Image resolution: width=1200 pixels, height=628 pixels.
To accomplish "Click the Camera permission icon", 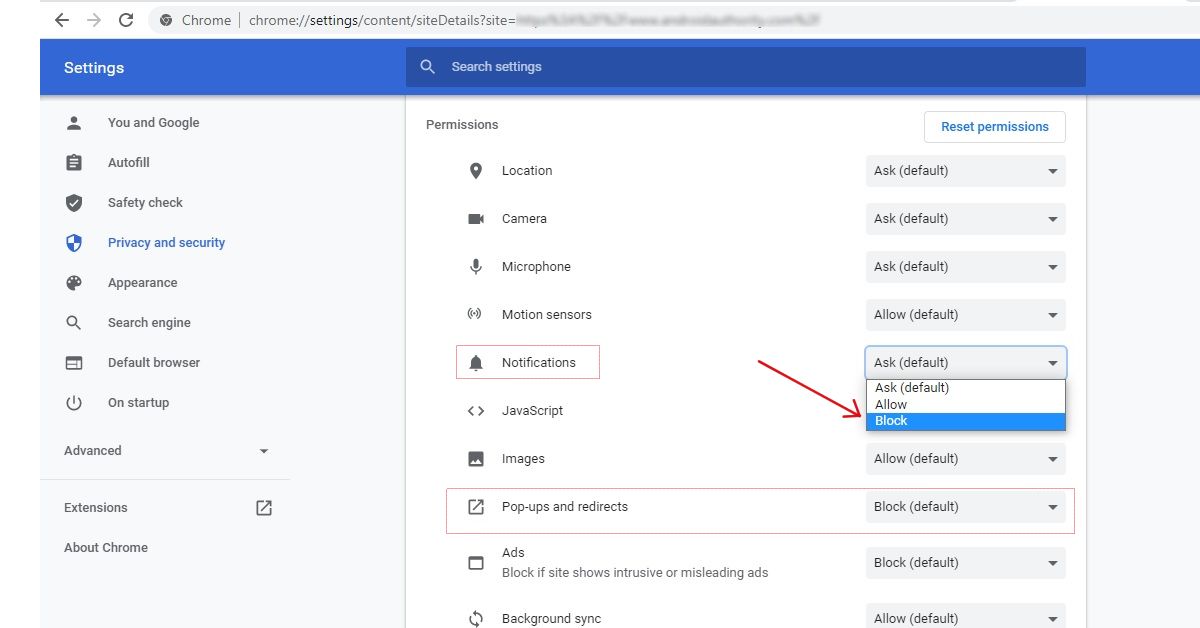I will [x=476, y=218].
